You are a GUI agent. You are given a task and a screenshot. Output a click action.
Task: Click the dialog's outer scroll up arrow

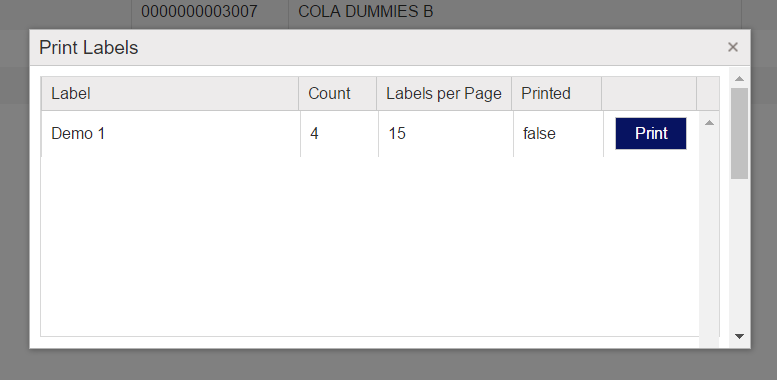pyautogui.click(x=739, y=79)
